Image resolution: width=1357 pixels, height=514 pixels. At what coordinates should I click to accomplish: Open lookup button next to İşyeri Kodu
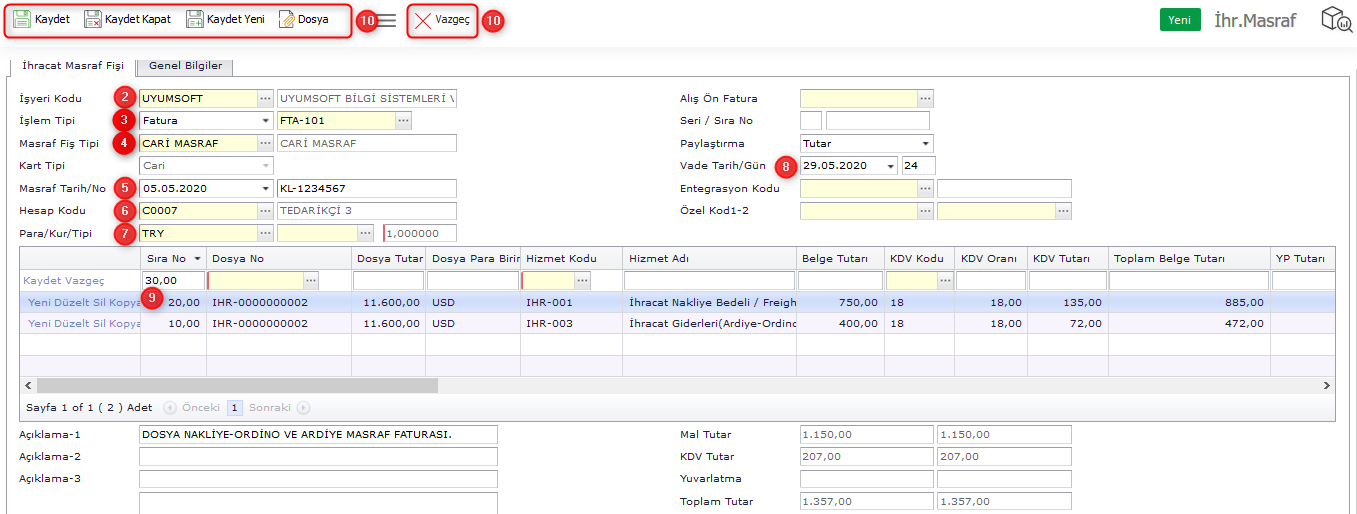coord(265,99)
